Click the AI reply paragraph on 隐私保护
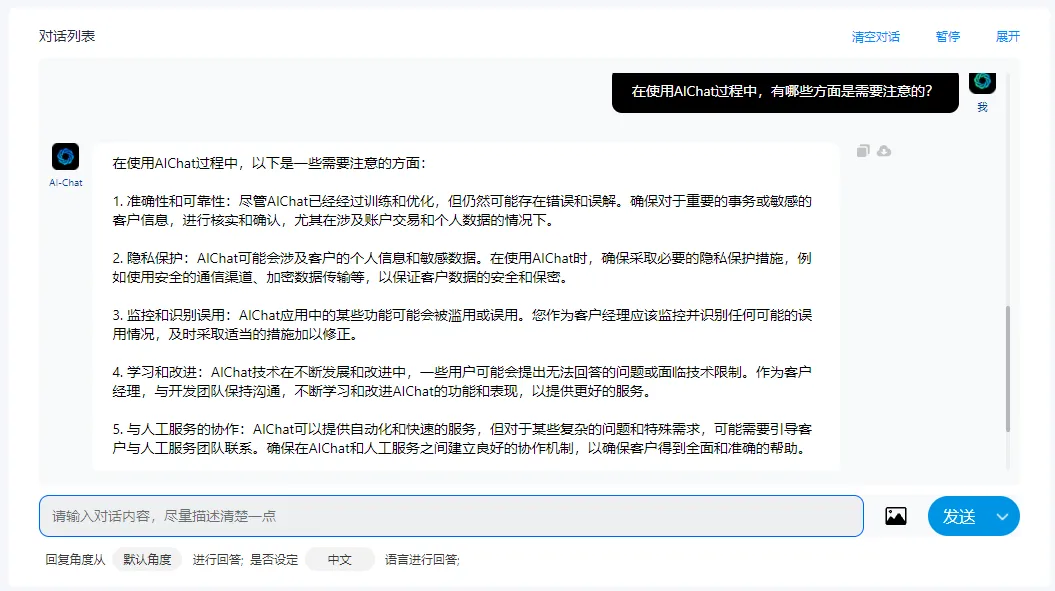 [x=462, y=267]
